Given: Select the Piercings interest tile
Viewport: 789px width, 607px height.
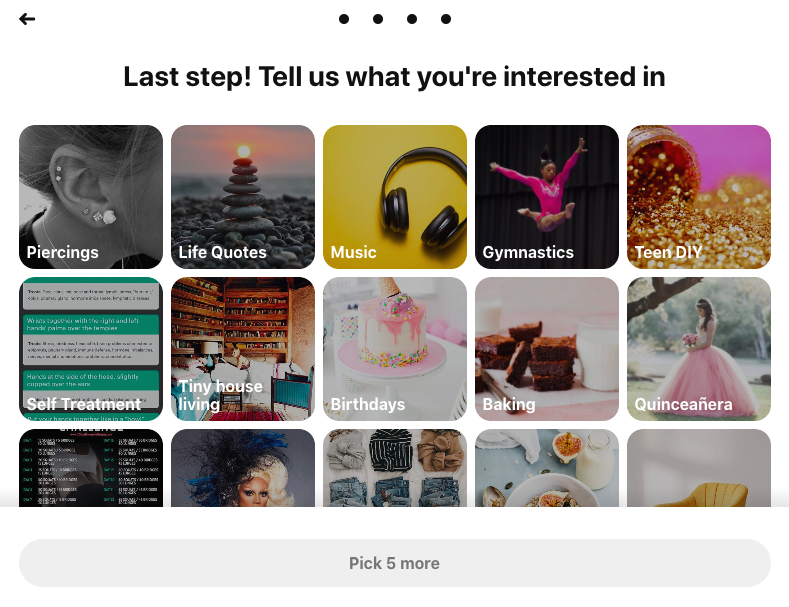Looking at the screenshot, I should [91, 197].
